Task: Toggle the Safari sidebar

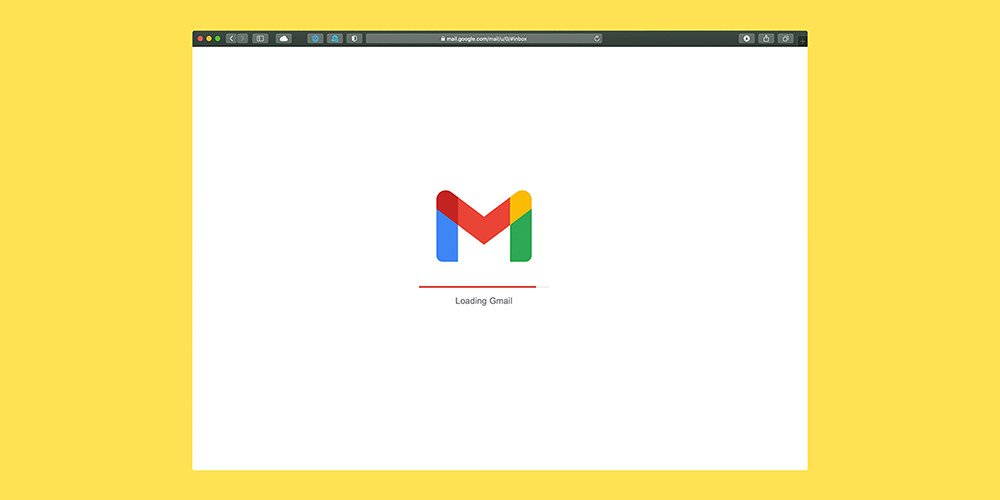Action: click(x=260, y=39)
